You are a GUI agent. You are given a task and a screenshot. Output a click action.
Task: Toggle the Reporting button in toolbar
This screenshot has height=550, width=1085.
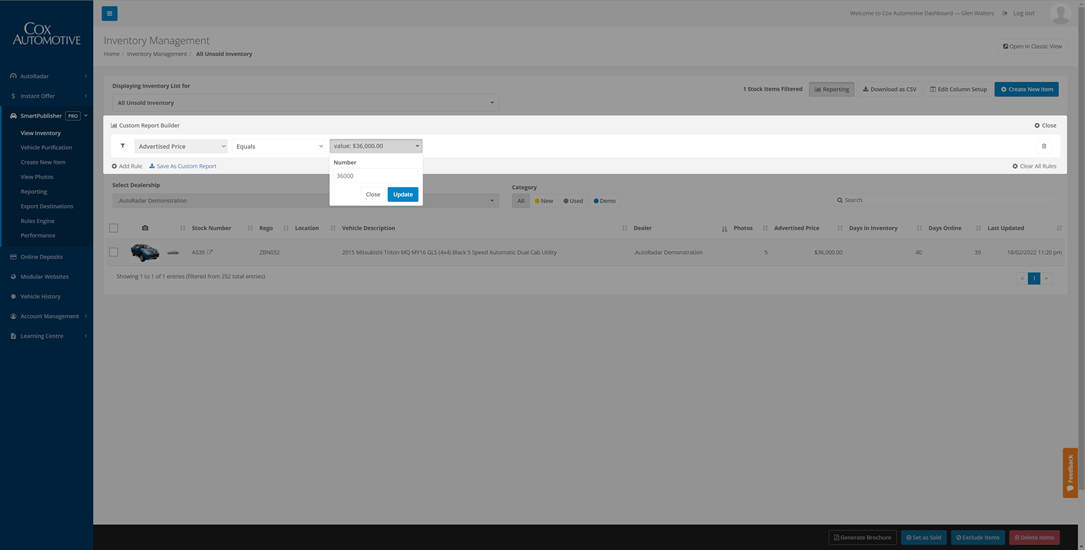[x=831, y=89]
